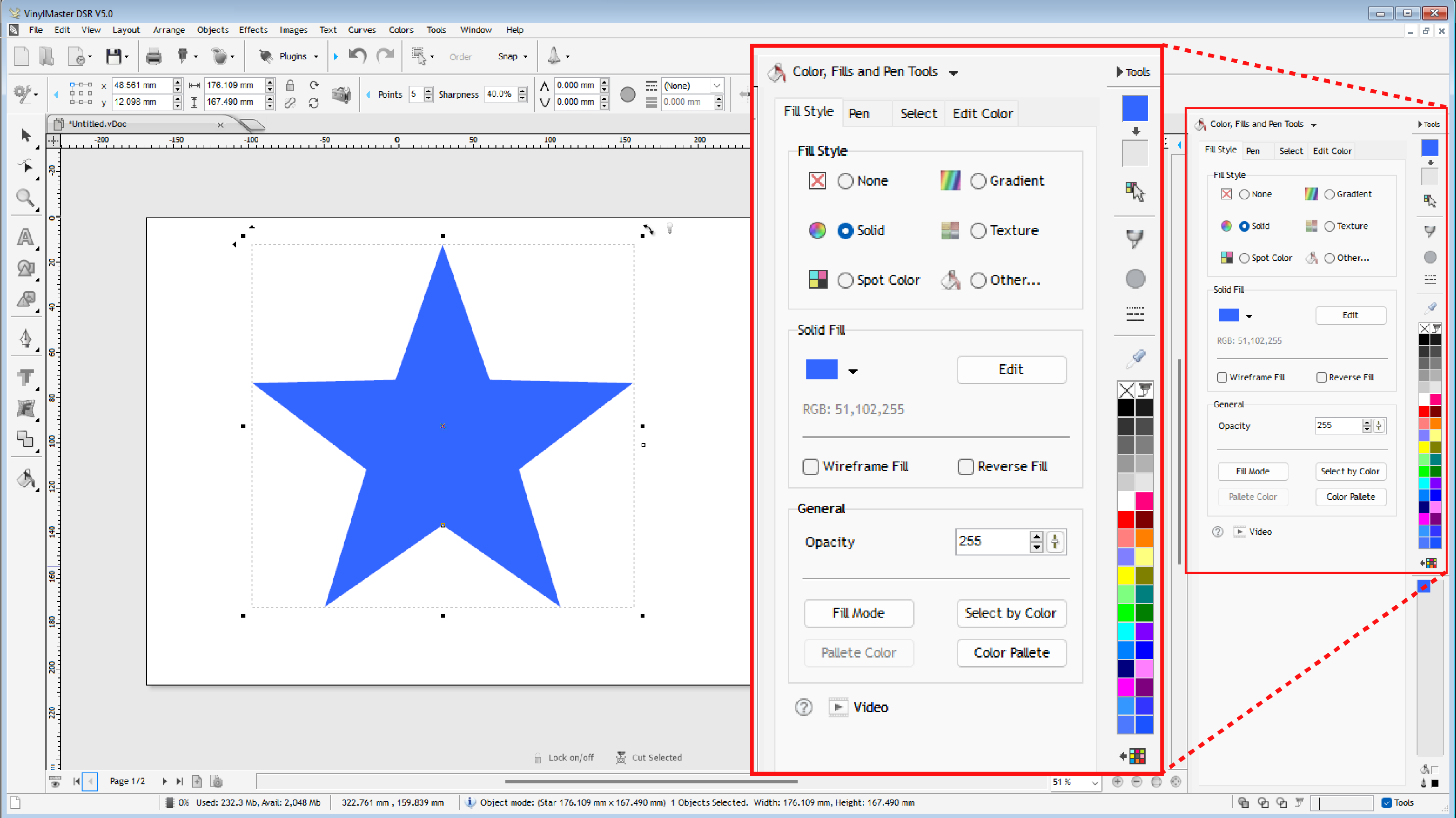Click the Edit button in the enlarged Solid Fill section

[x=1011, y=370]
